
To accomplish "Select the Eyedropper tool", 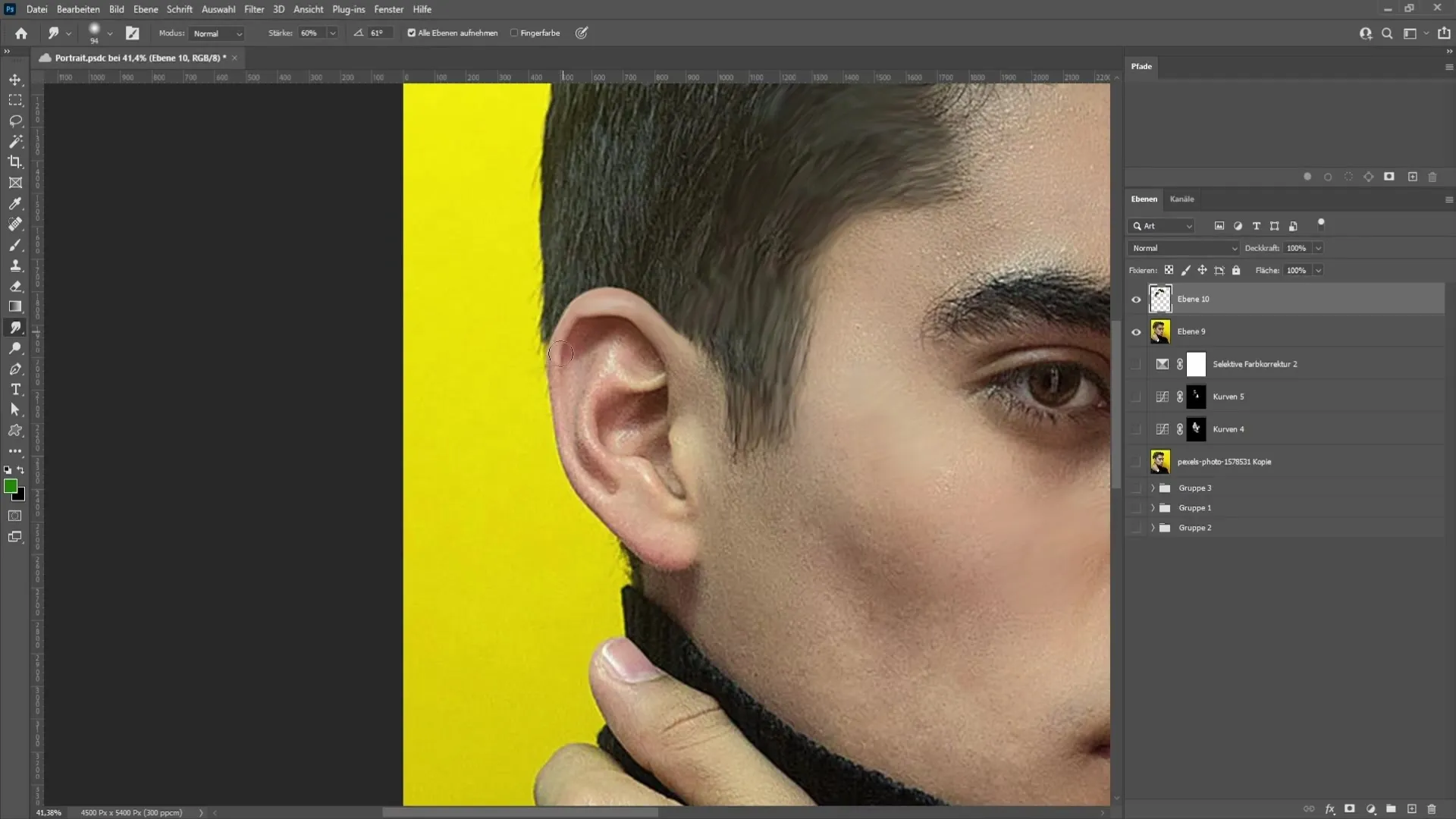I will point(15,203).
